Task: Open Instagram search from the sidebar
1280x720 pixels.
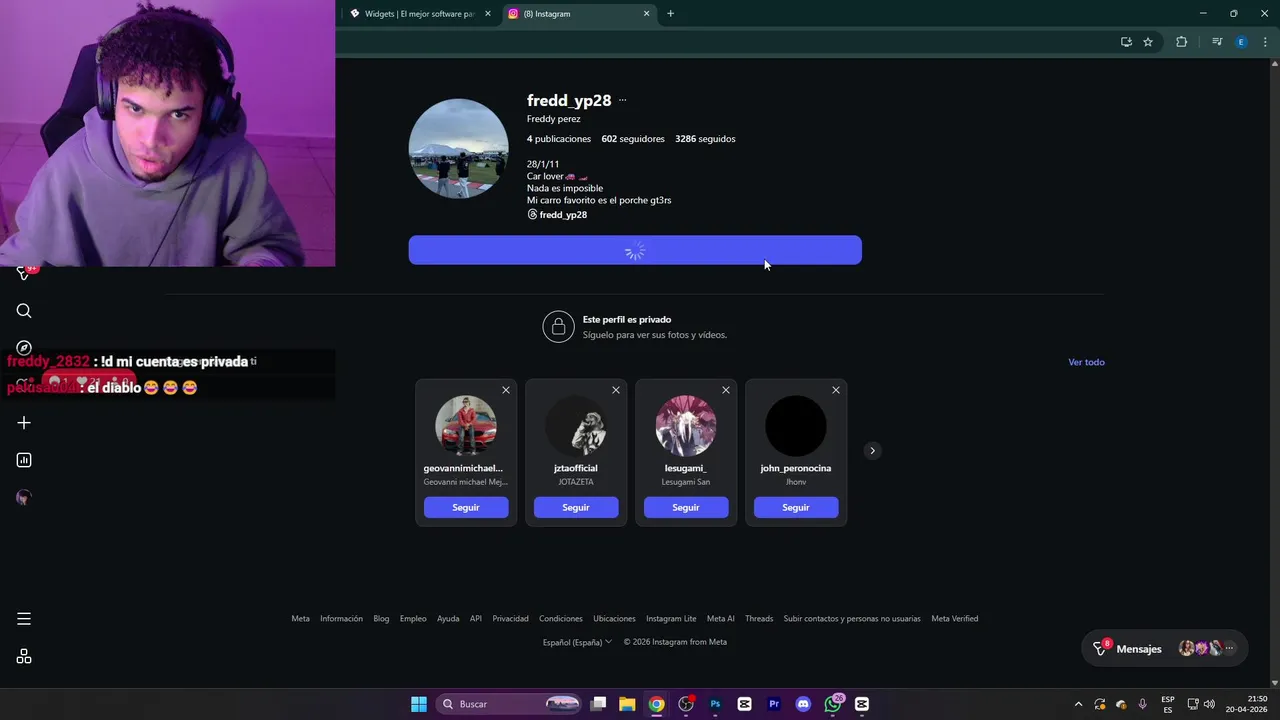Action: tap(24, 311)
